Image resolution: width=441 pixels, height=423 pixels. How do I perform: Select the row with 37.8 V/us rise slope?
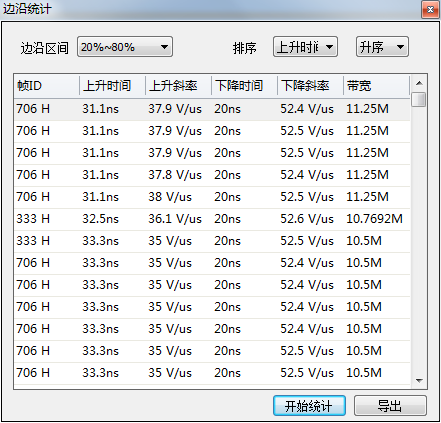click(x=212, y=175)
